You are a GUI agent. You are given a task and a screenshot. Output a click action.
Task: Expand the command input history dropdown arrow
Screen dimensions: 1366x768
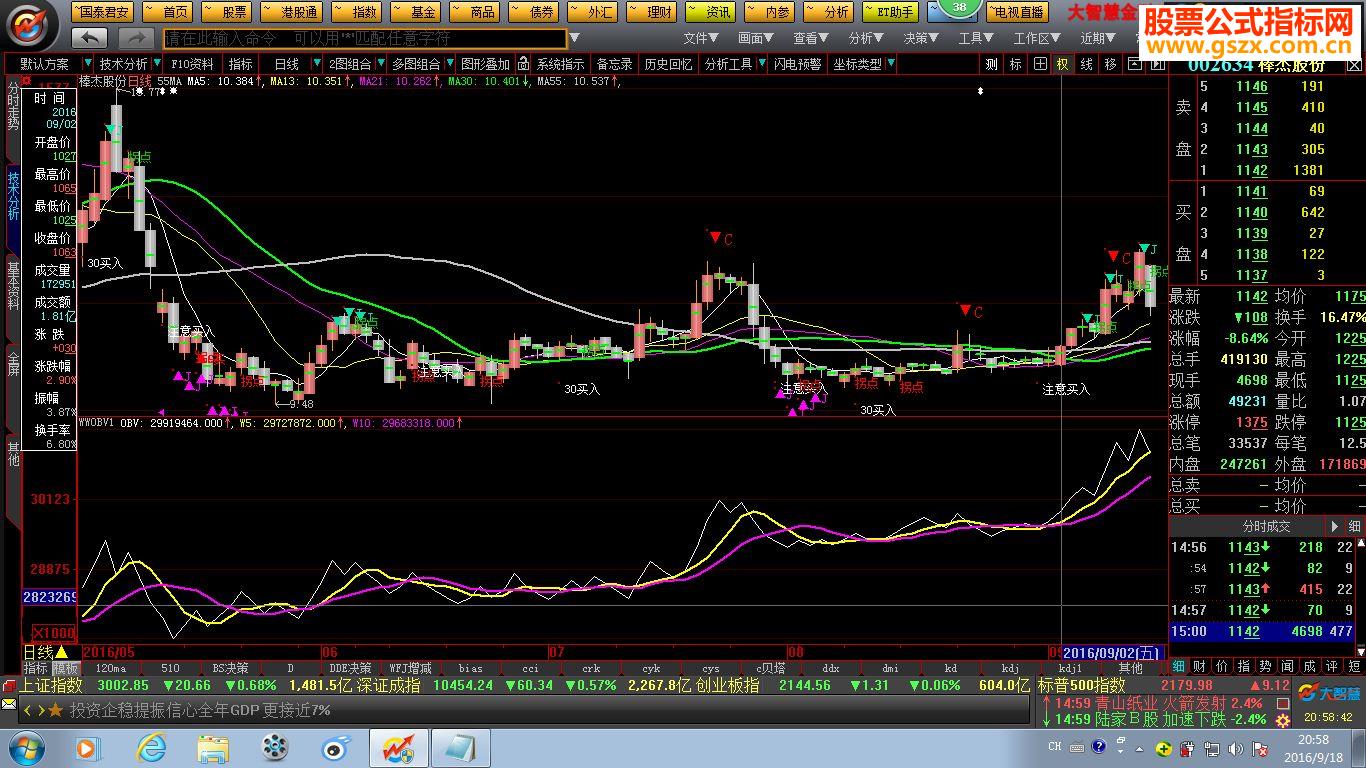coord(574,38)
